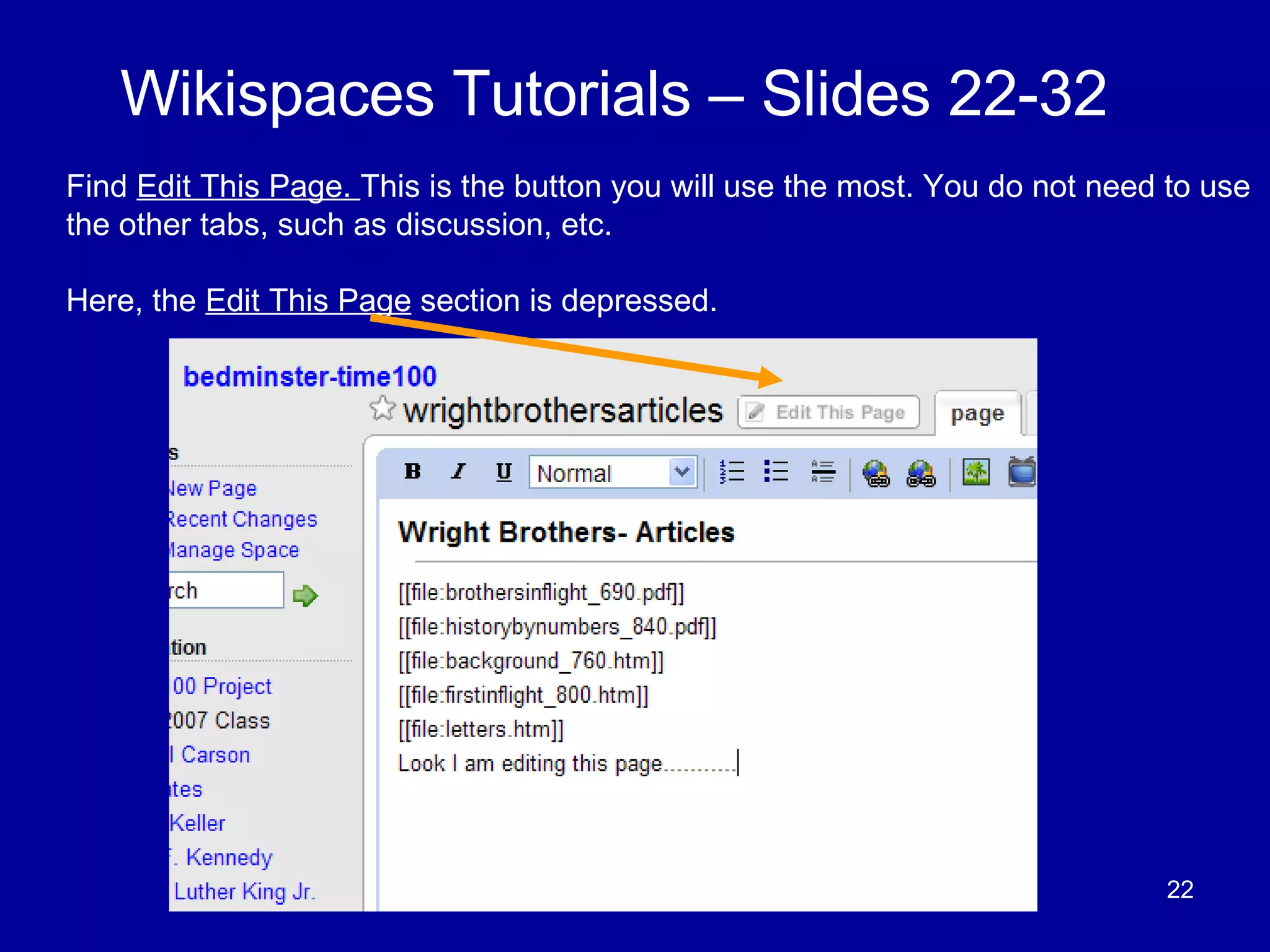This screenshot has height=952, width=1270.
Task: Open the bedminster-time100 wiki link
Action: coord(310,376)
